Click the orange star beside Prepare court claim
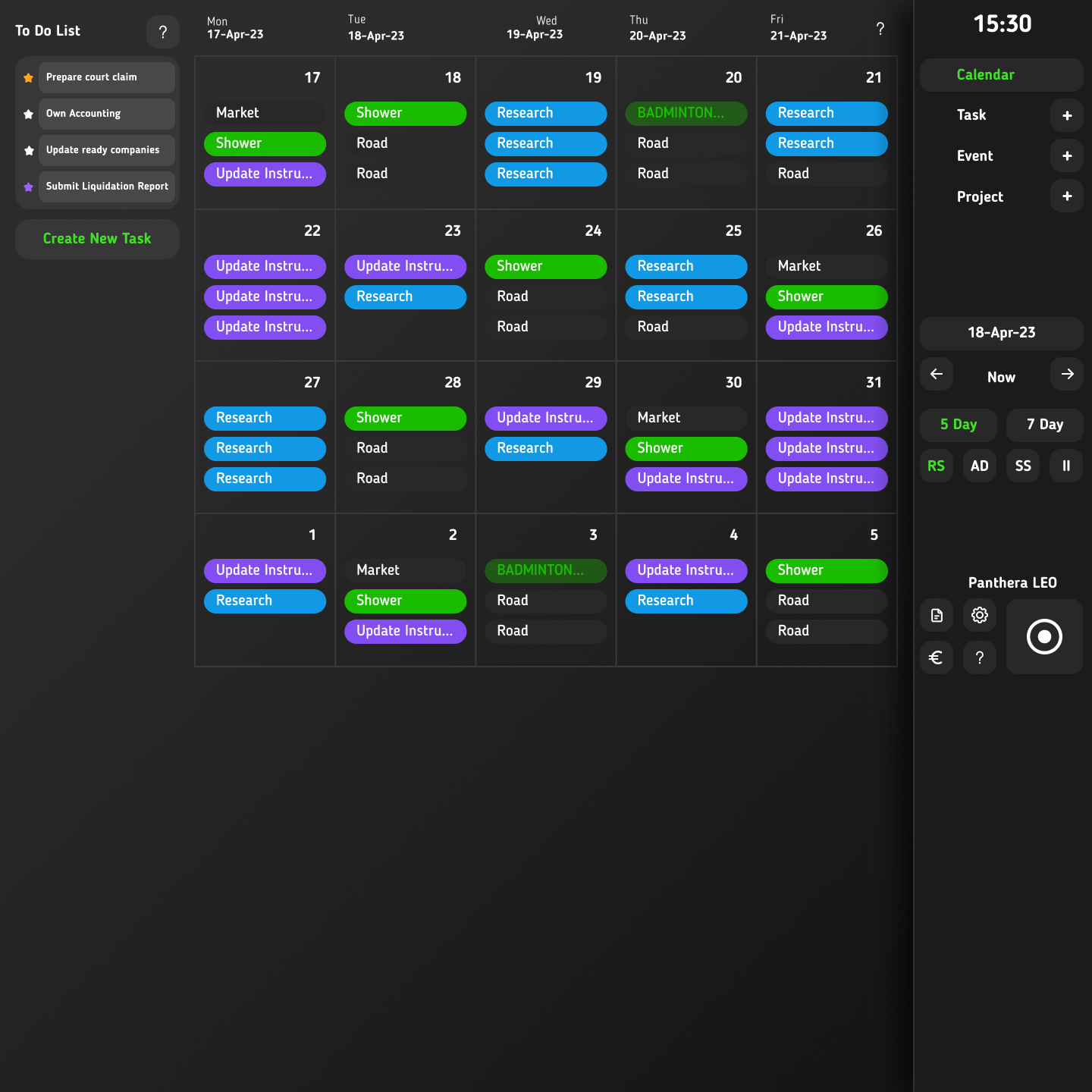The image size is (1092, 1092). (29, 78)
